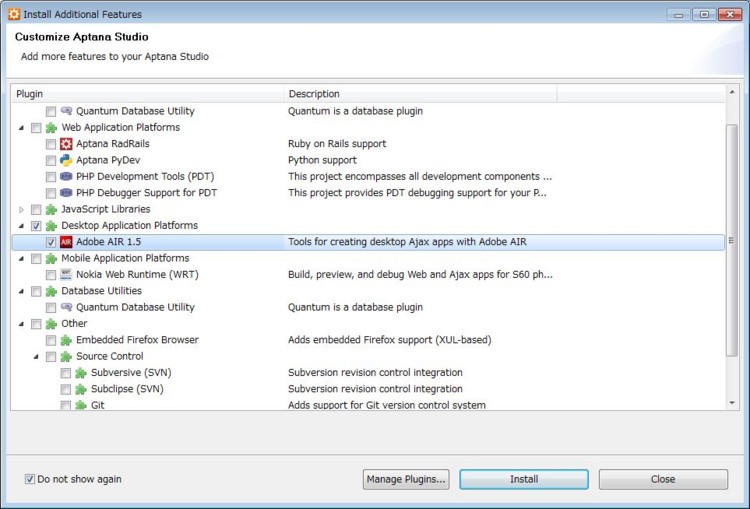Click 'Python support' description text

coord(322,160)
